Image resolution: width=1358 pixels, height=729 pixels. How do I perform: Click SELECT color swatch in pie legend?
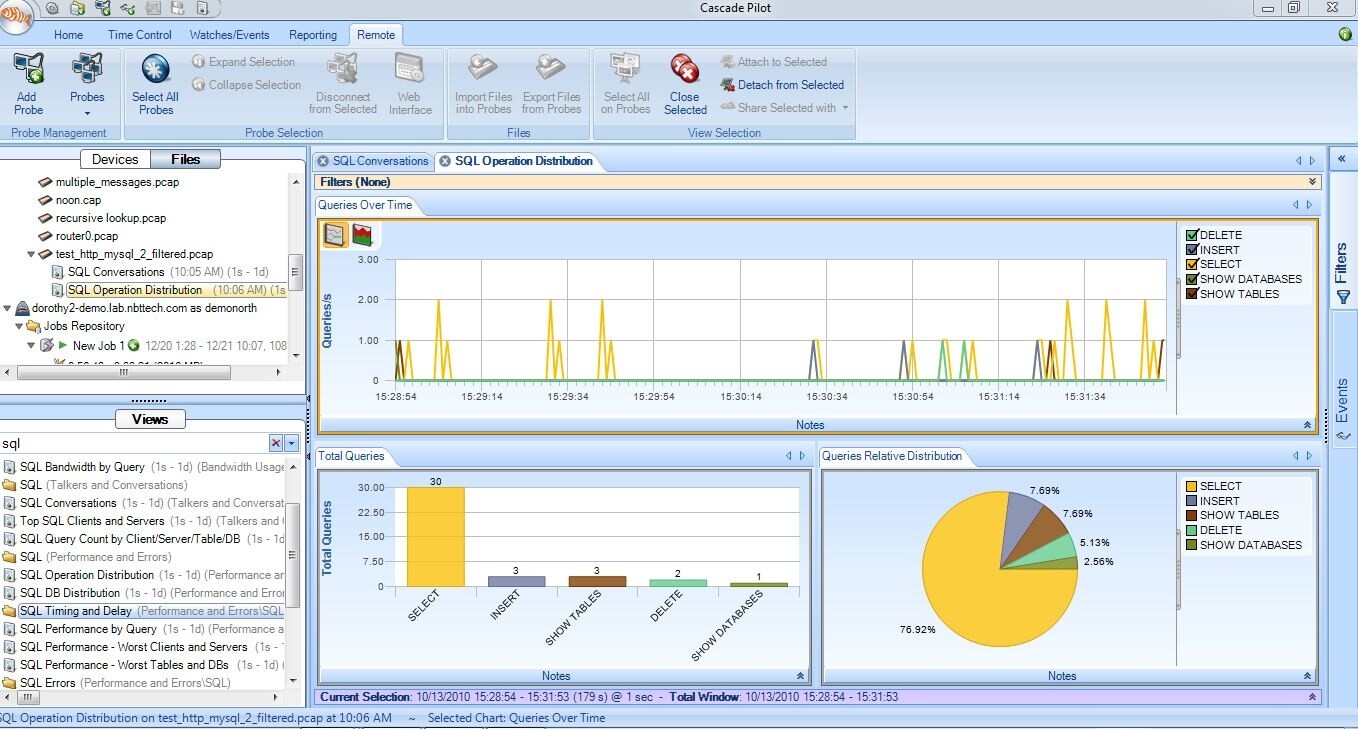(x=1191, y=486)
